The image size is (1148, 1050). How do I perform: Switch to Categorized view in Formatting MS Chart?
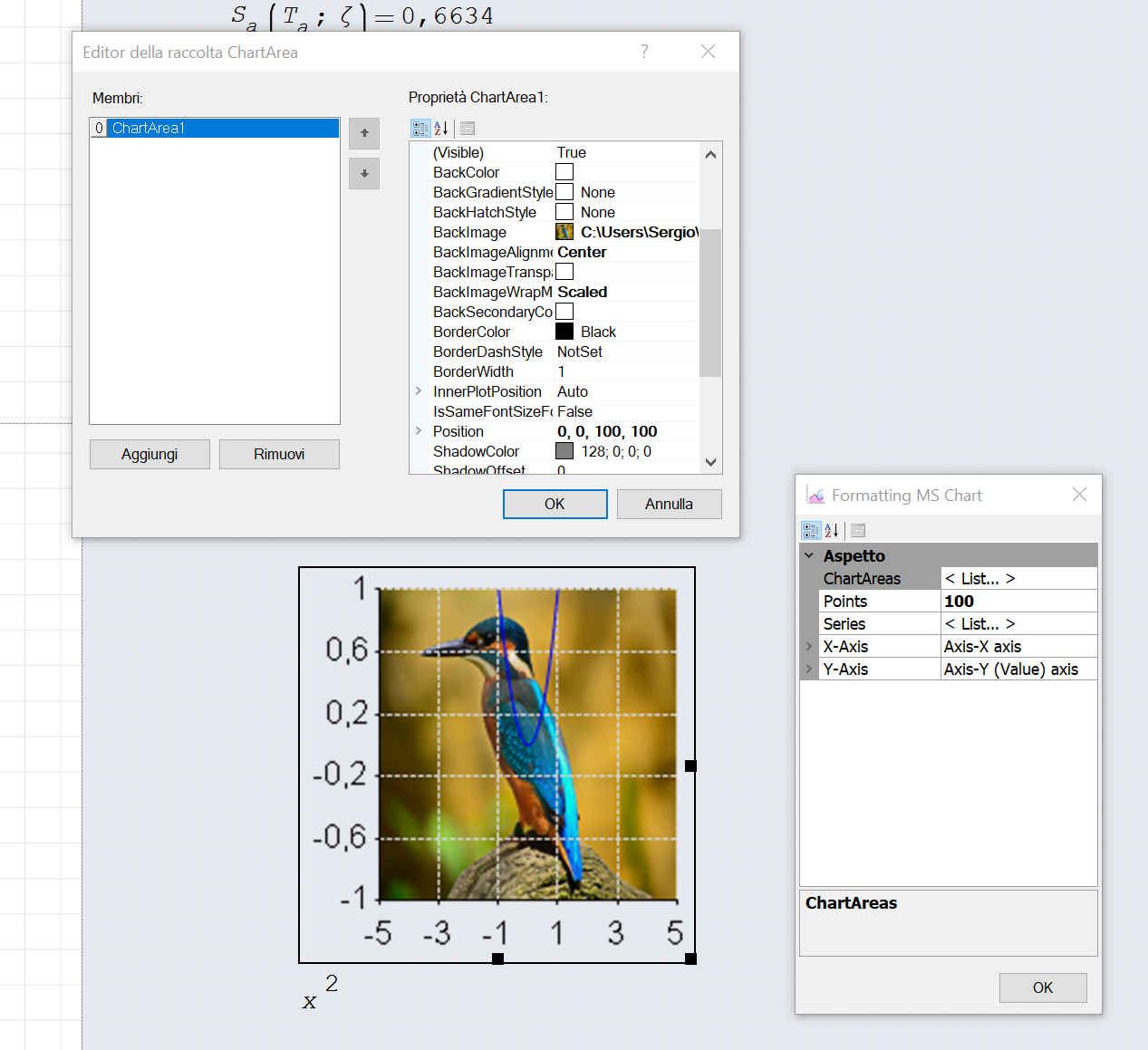point(811,531)
